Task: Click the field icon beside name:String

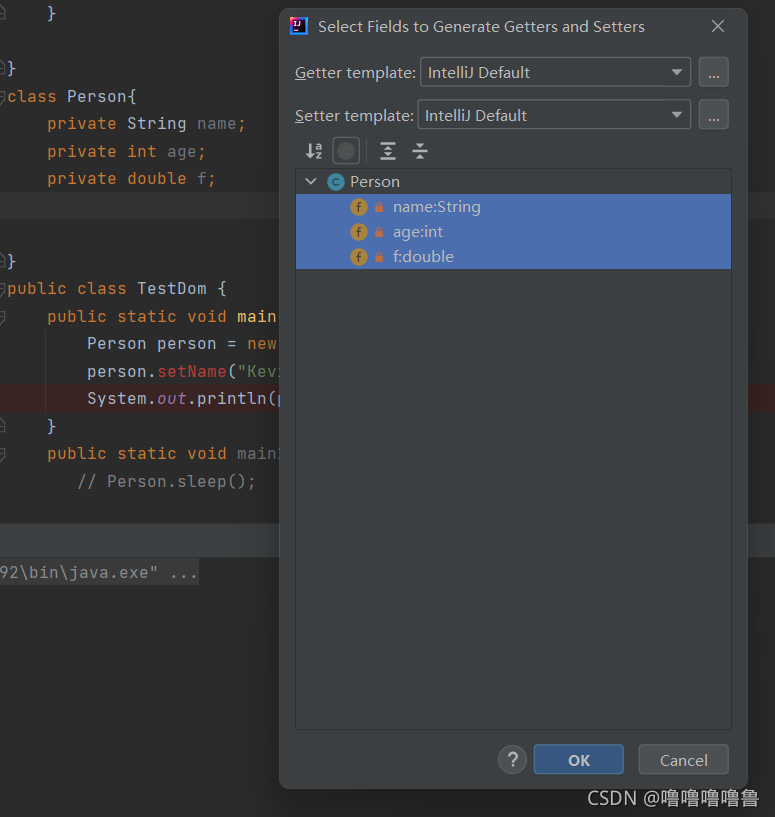Action: point(359,207)
